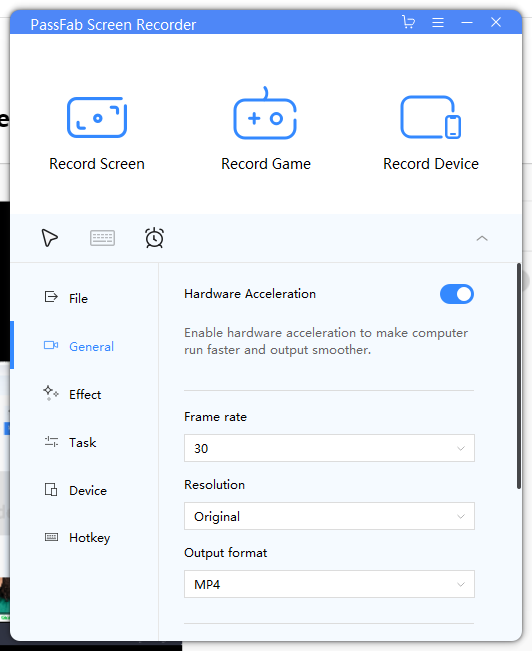
Task: Choose the Record Device icon
Action: [x=430, y=117]
